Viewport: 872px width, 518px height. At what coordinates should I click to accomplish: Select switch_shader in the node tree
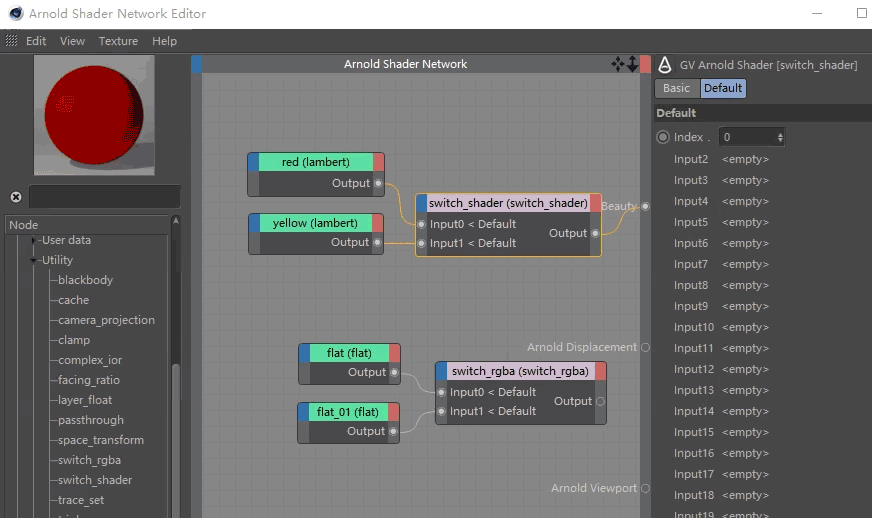[95, 480]
